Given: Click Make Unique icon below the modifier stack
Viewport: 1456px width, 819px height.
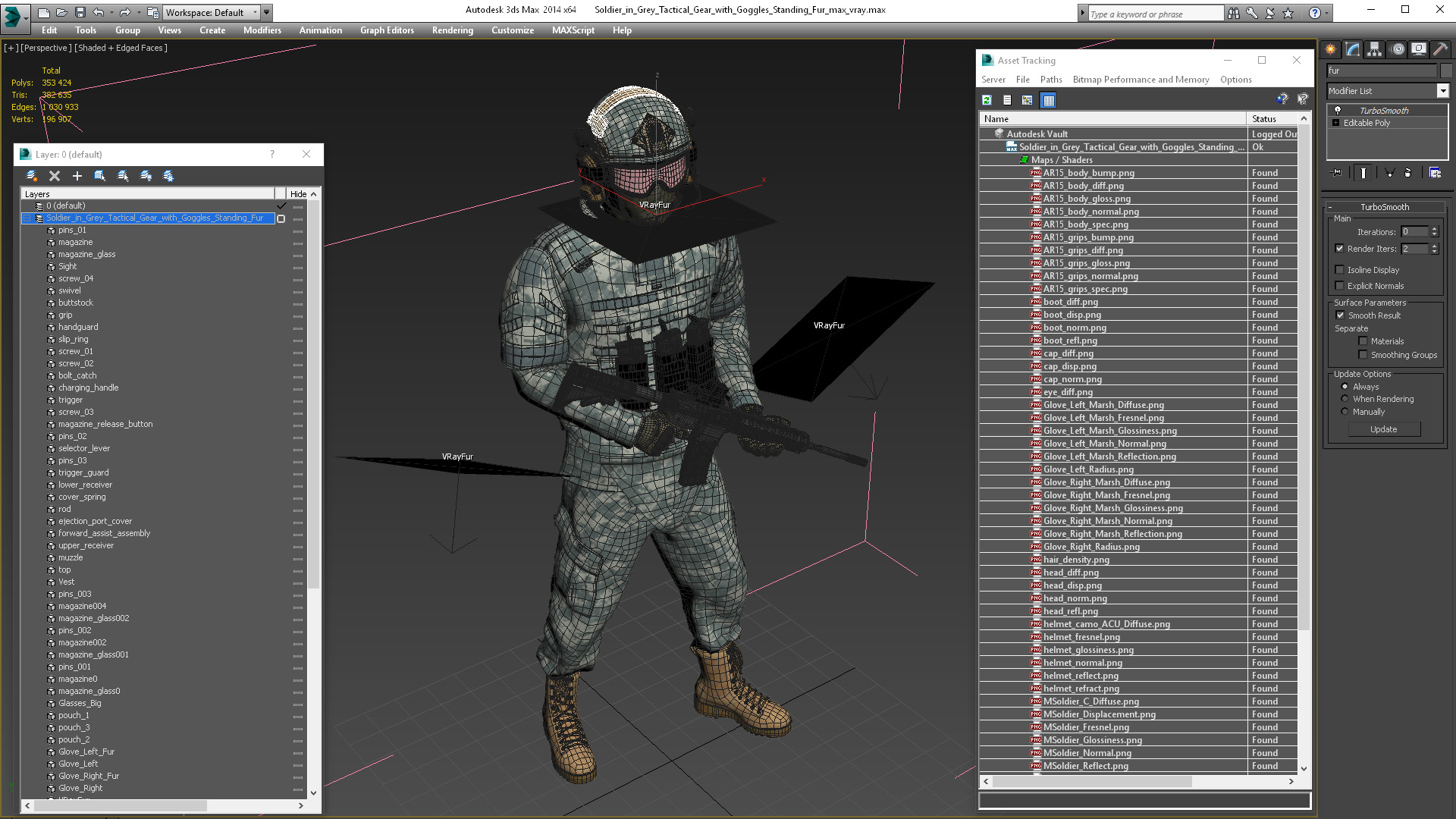Looking at the screenshot, I should point(1389,173).
